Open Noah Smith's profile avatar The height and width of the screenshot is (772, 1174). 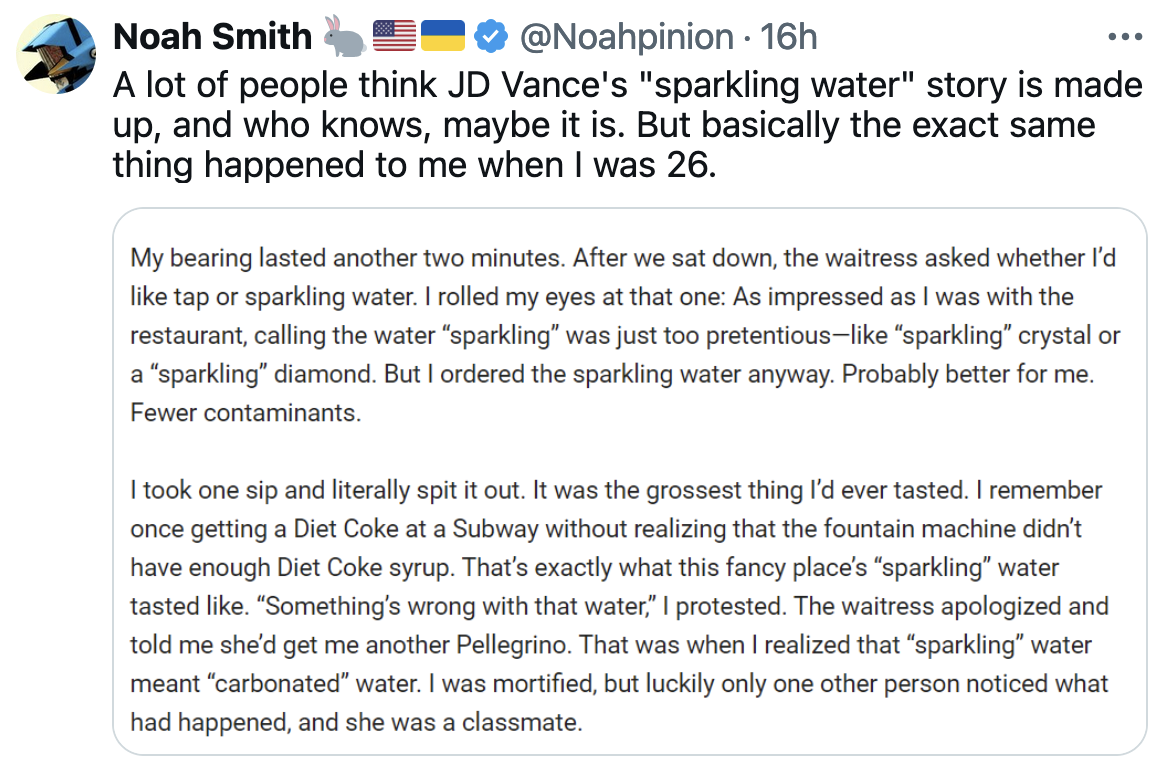tap(57, 55)
